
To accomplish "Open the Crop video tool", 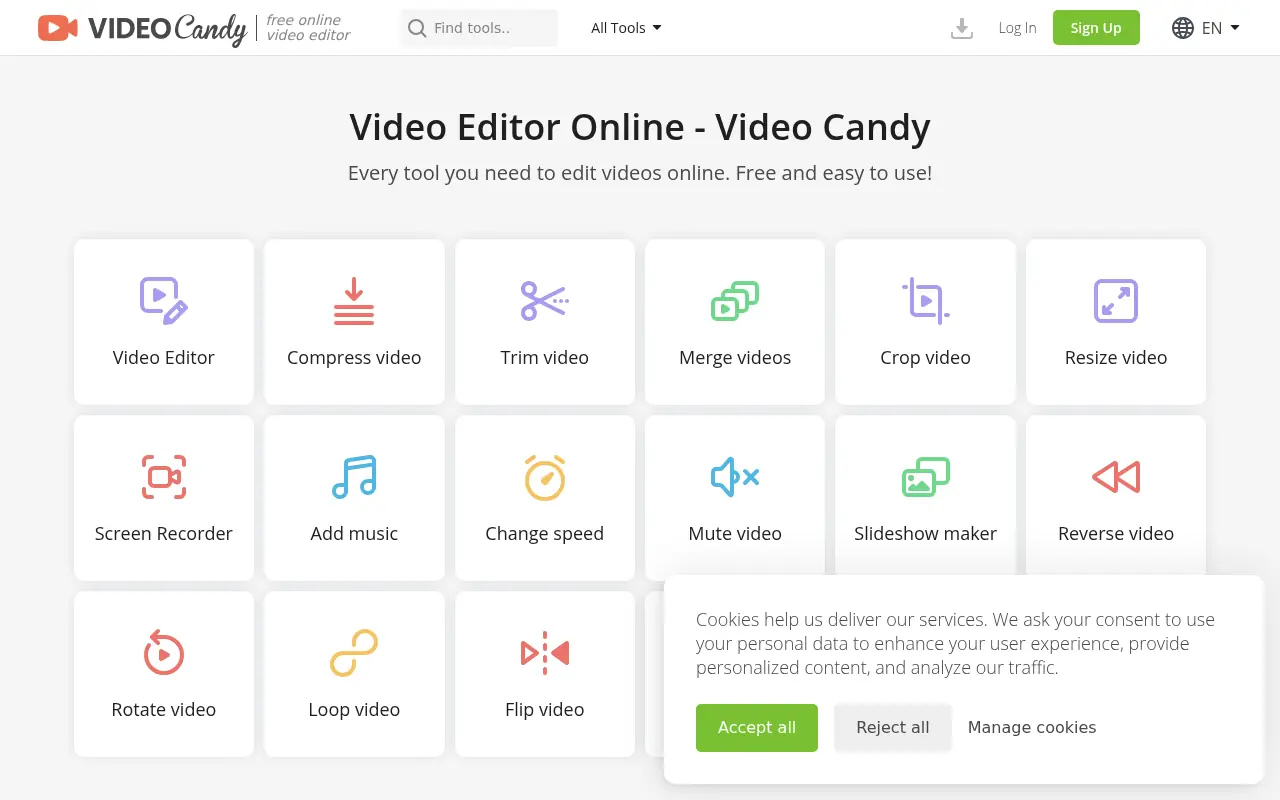I will (x=925, y=322).
